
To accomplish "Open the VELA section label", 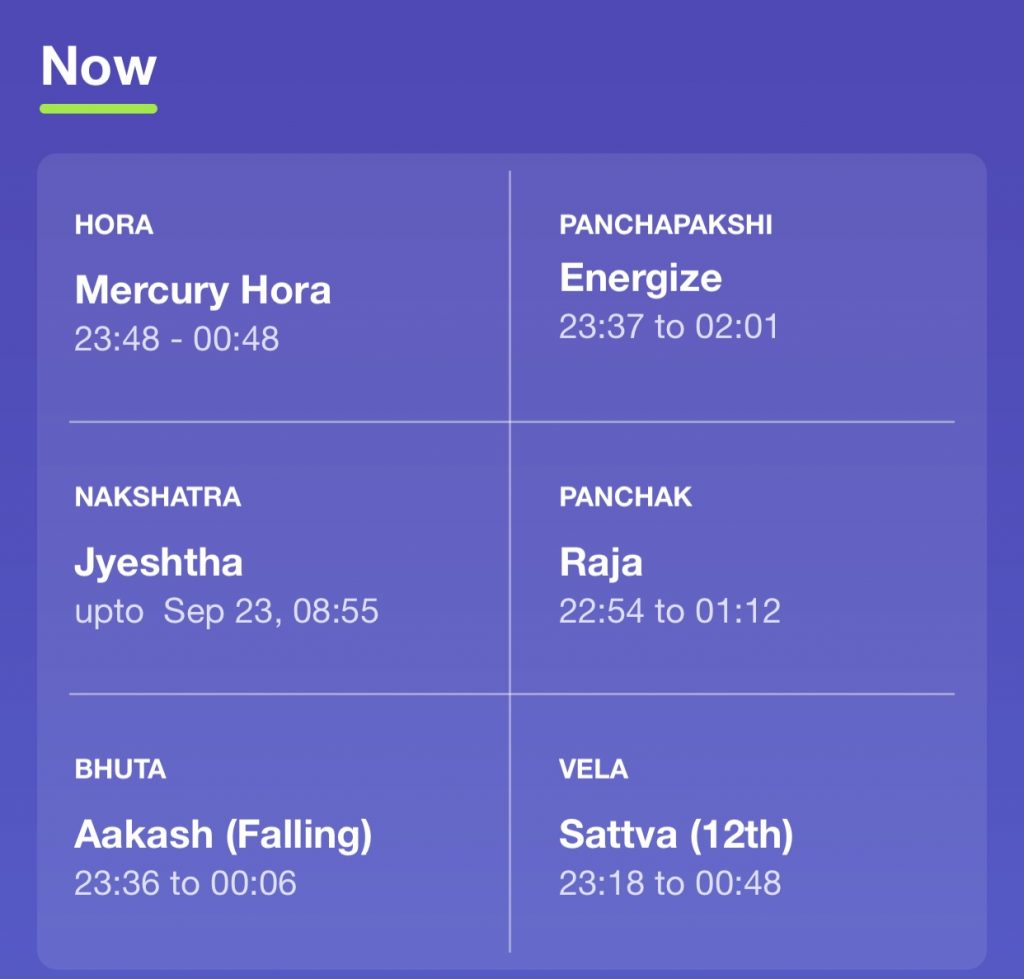I will [593, 769].
